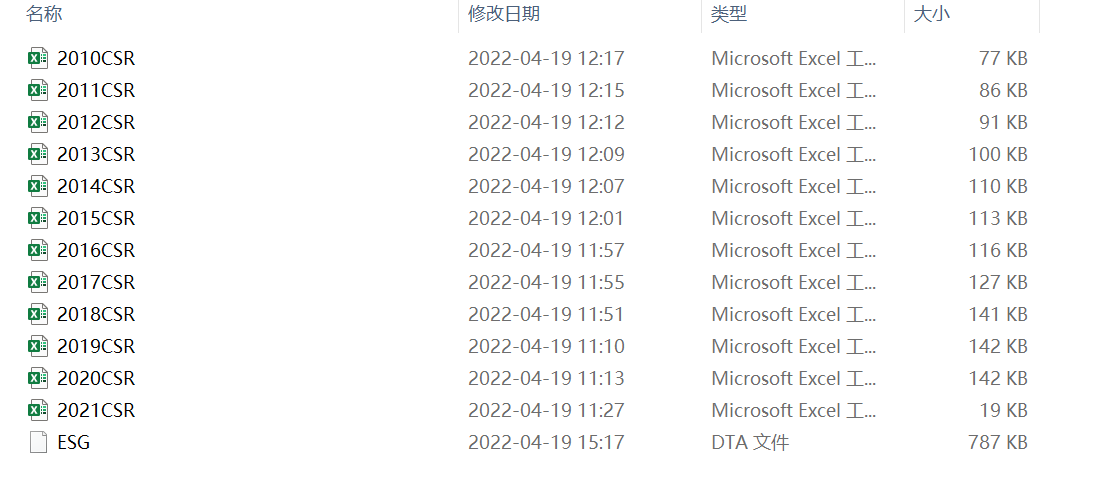Sort by 修改日期 column header

pos(504,14)
